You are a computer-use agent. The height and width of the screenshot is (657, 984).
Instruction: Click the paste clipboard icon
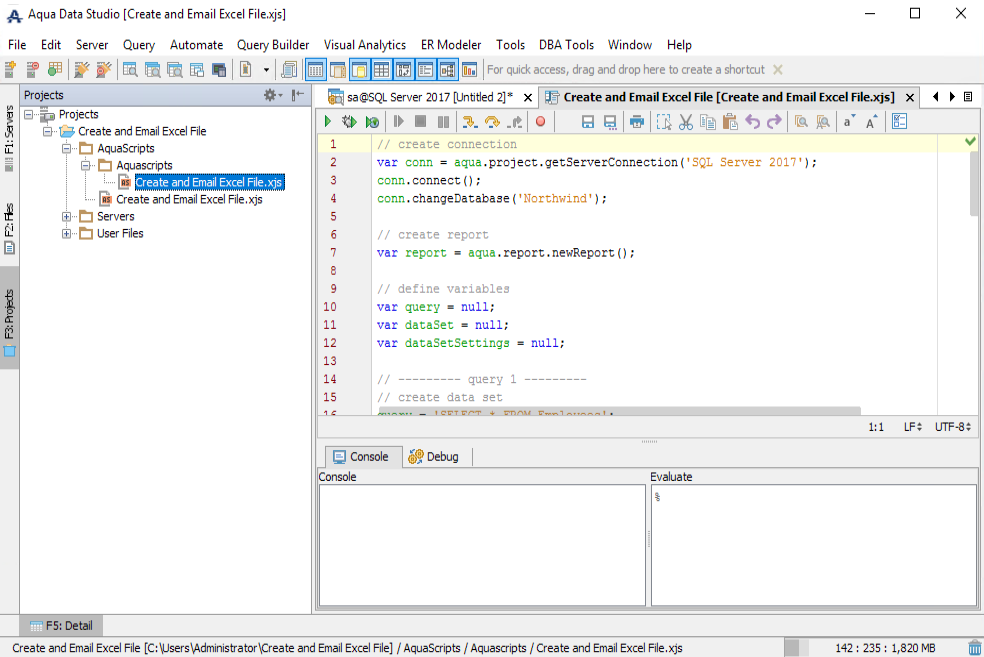click(730, 122)
